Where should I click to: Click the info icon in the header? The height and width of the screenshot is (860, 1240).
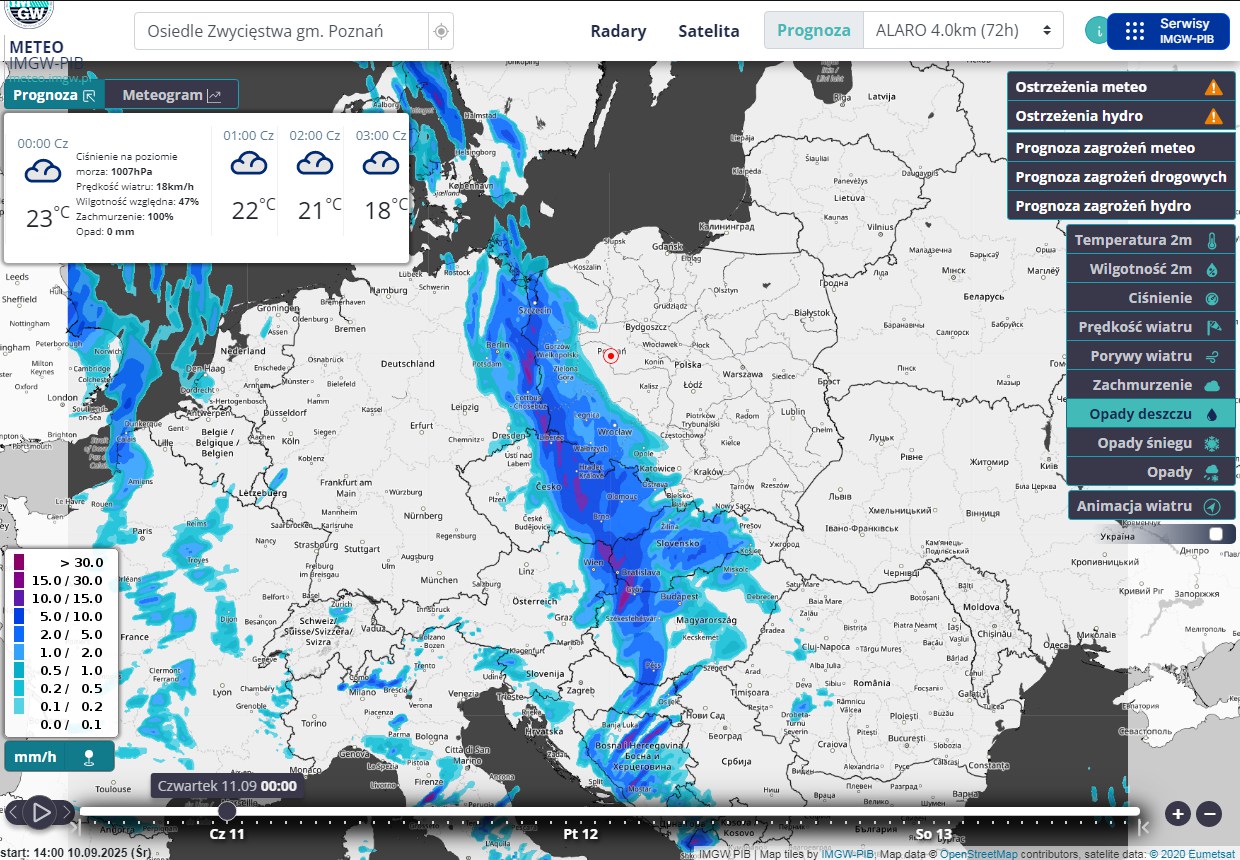[x=1099, y=30]
